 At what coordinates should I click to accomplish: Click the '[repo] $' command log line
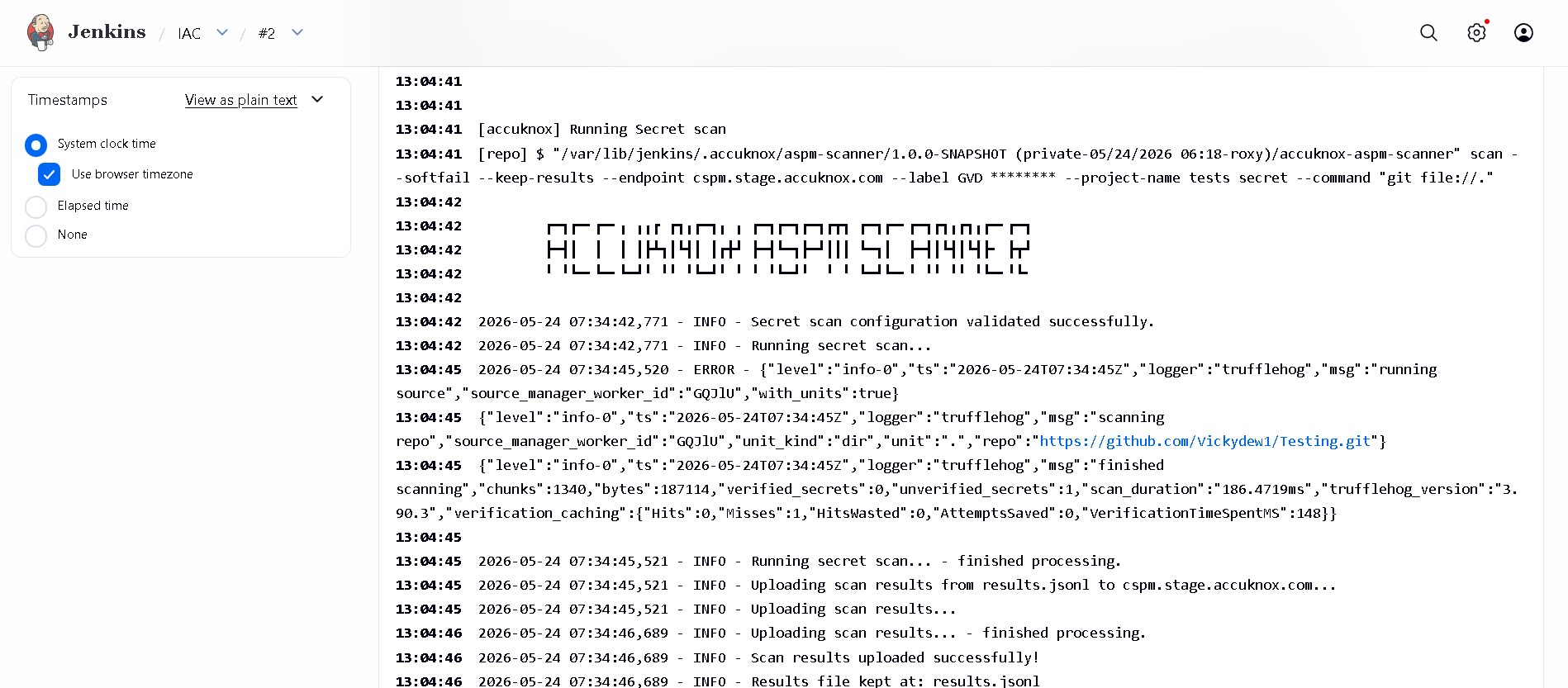click(957, 165)
